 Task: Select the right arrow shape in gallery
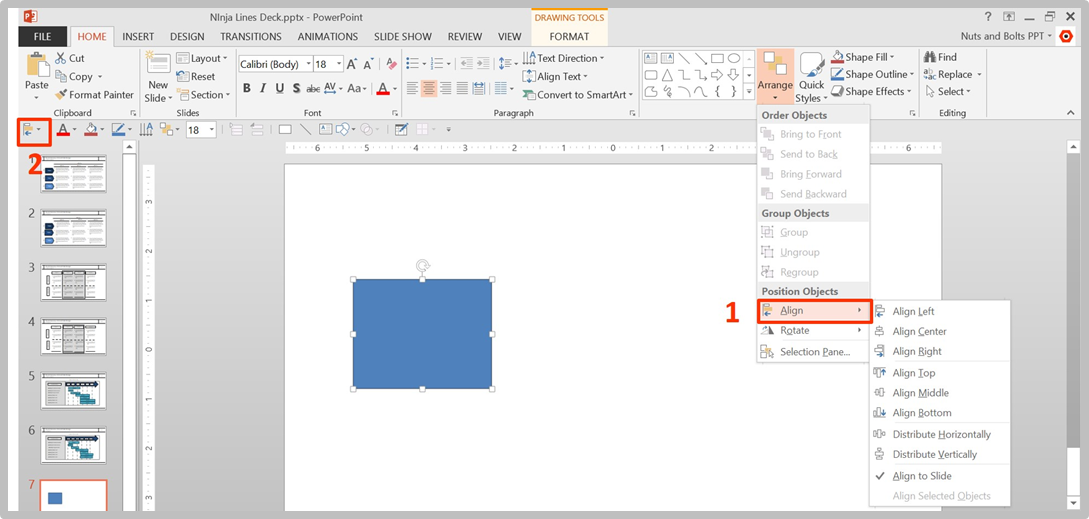click(717, 75)
